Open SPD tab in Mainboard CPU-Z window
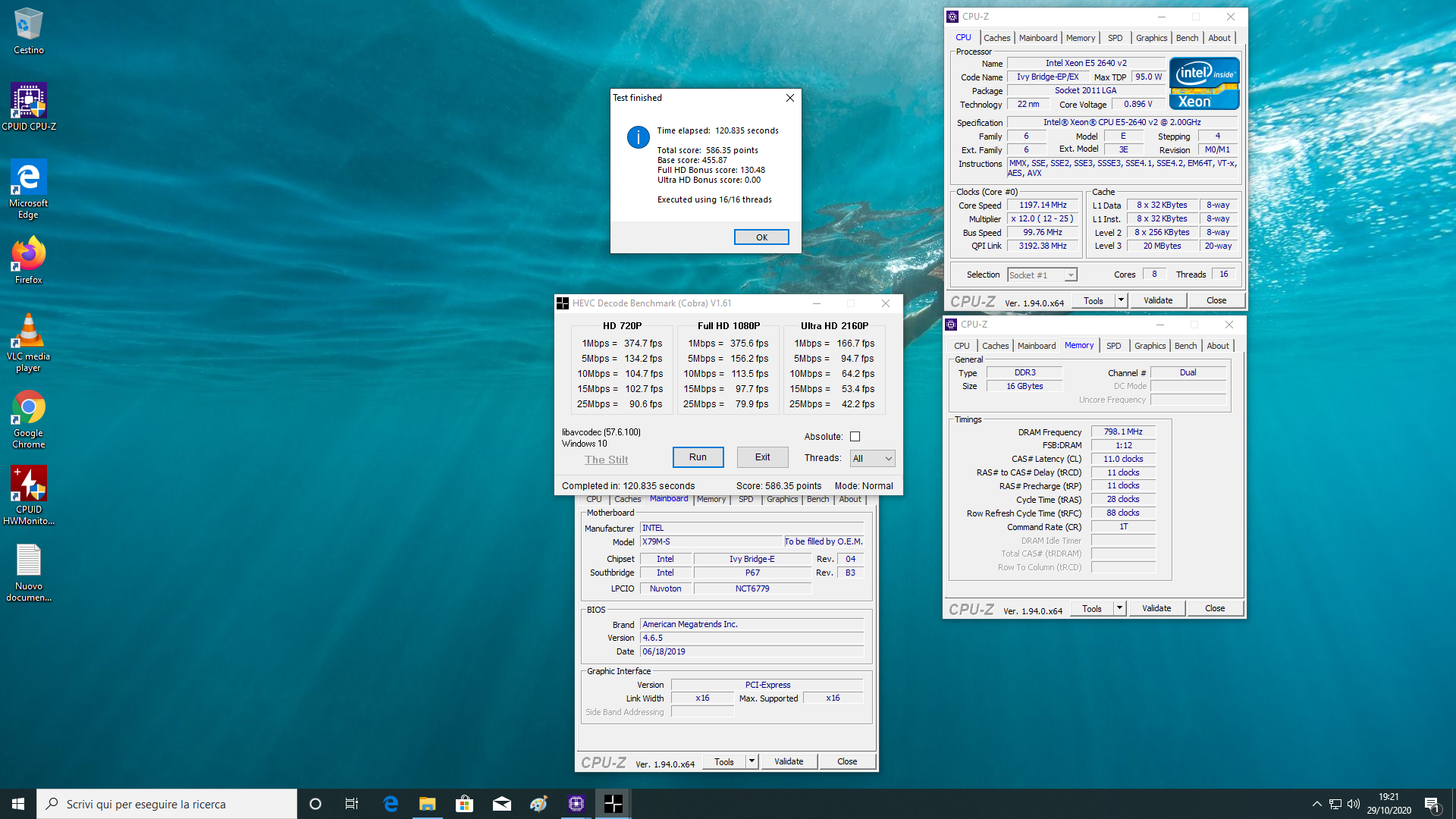The width and height of the screenshot is (1456, 819). tap(746, 499)
